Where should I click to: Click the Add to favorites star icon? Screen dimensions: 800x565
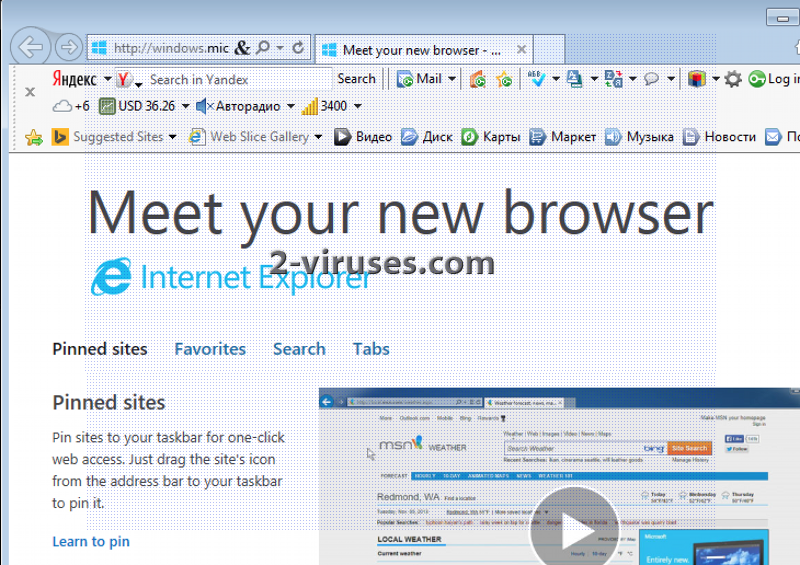[34, 137]
